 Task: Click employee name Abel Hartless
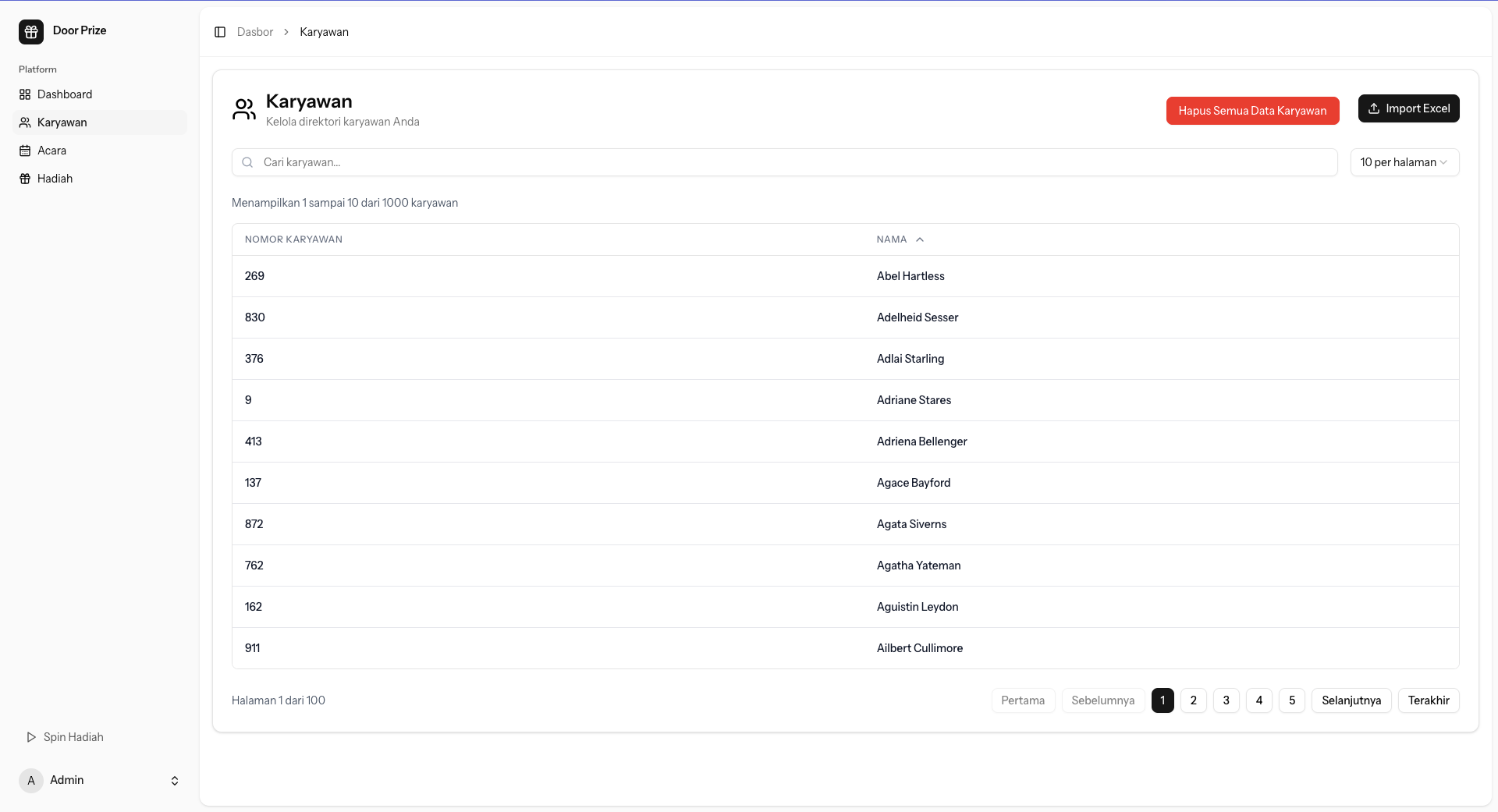(911, 276)
